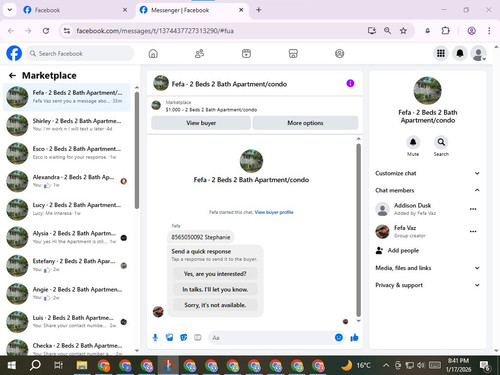
Task: Open a new browser tab
Action: 259,10
